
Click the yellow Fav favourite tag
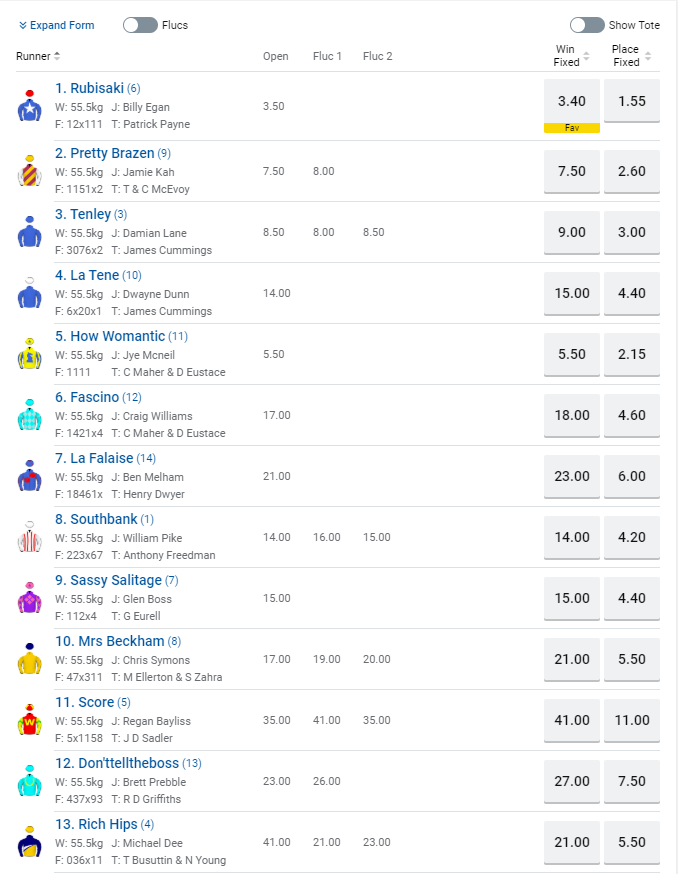point(571,128)
